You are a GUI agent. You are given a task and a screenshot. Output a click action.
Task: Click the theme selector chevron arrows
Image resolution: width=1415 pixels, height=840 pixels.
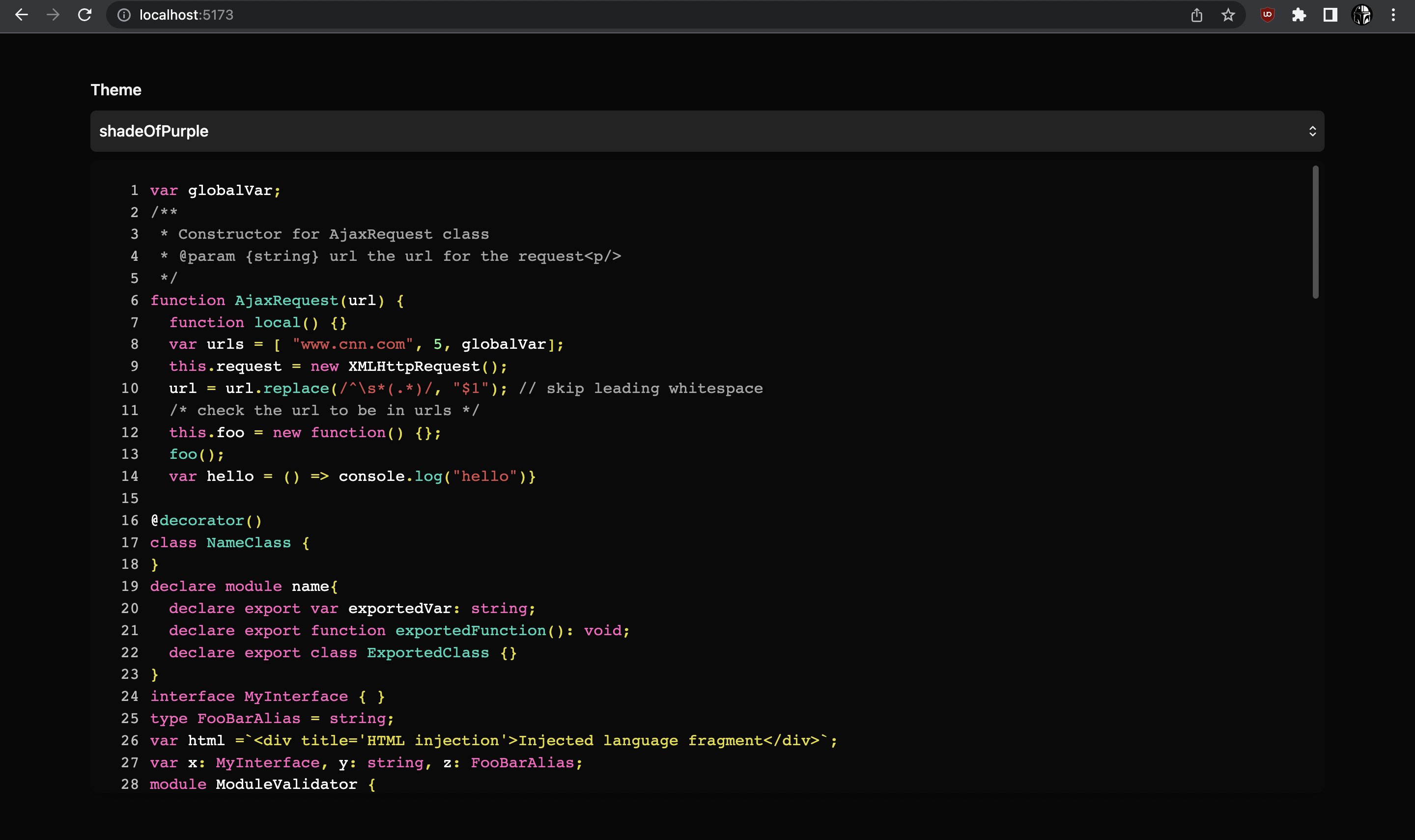[x=1314, y=131]
